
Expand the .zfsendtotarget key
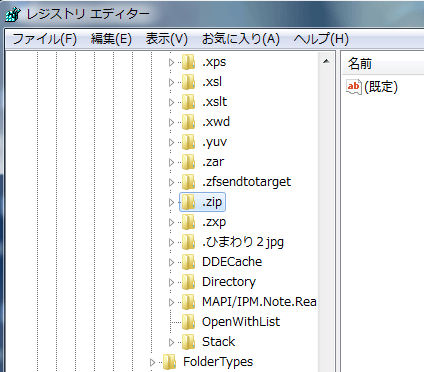click(x=171, y=182)
